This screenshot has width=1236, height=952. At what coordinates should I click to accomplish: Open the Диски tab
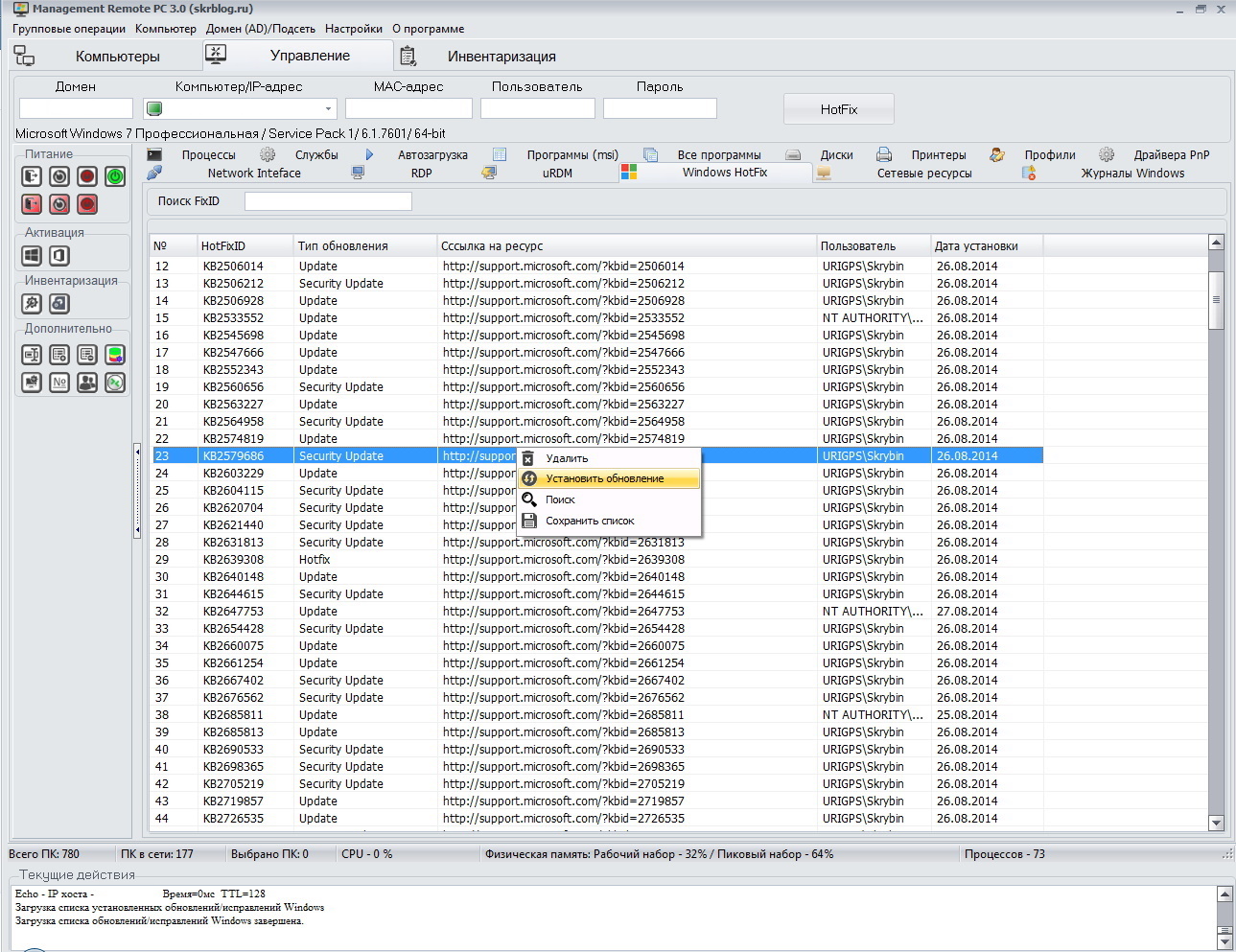click(x=836, y=154)
